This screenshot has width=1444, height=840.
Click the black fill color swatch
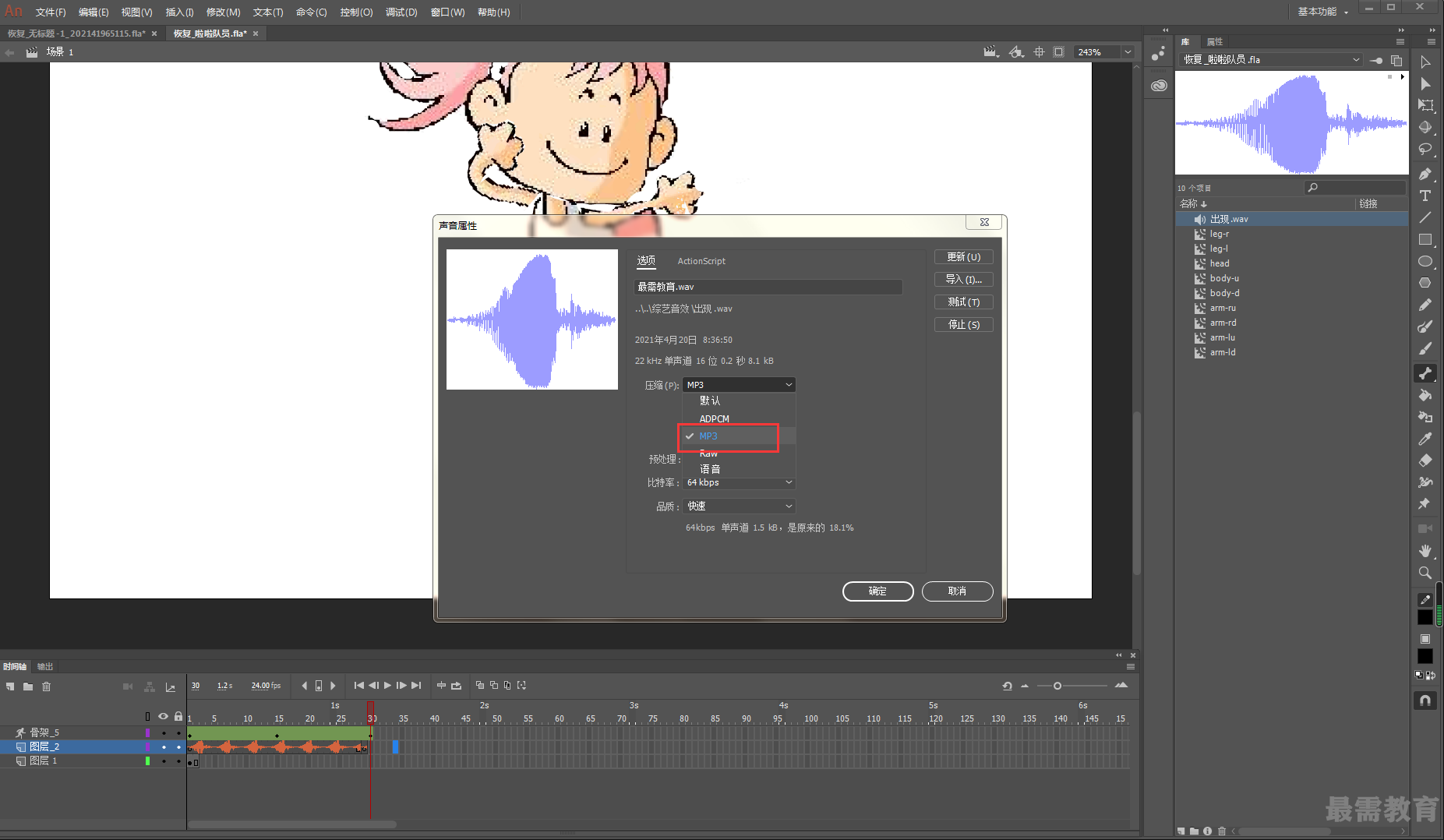point(1425,657)
